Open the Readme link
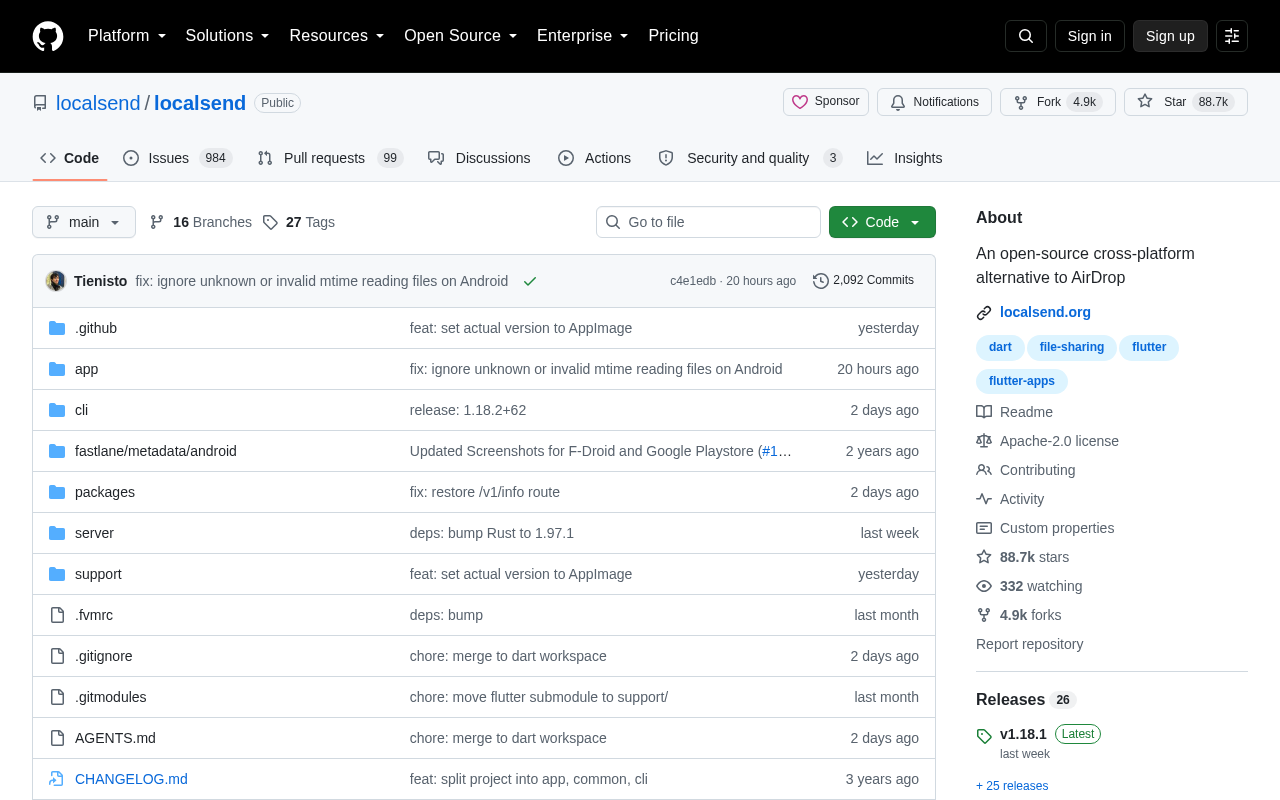 pyautogui.click(x=1014, y=412)
